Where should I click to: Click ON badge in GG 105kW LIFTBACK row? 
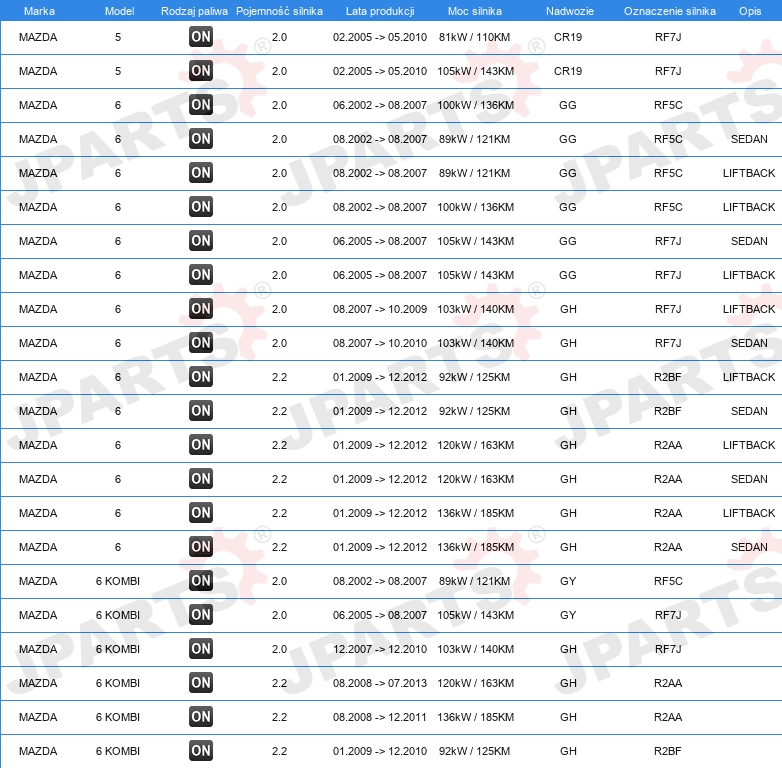click(x=201, y=275)
